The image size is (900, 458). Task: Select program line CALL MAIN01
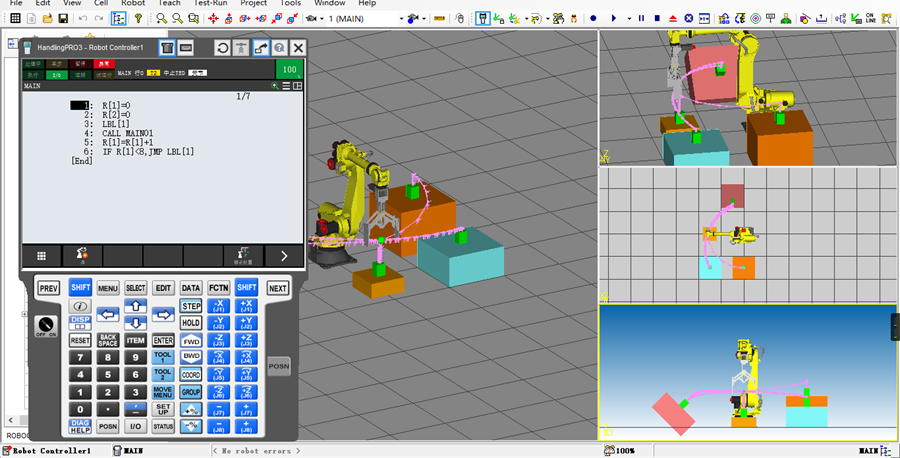128,133
